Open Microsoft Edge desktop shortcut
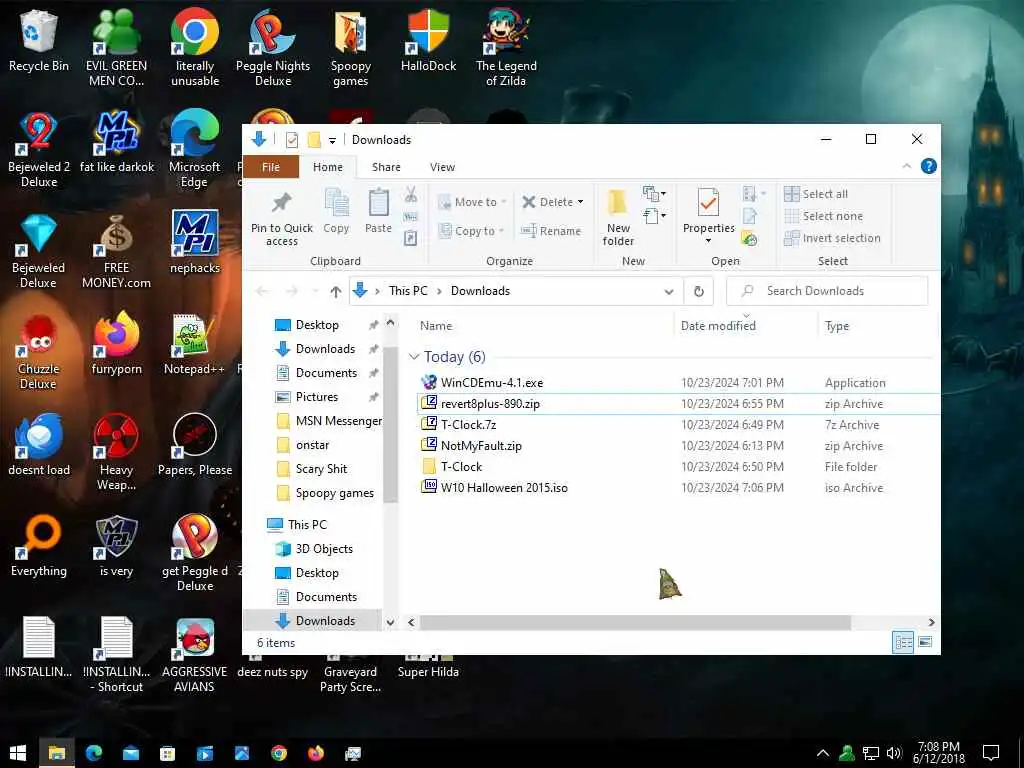Screen dimensions: 1024x768 pos(194,149)
